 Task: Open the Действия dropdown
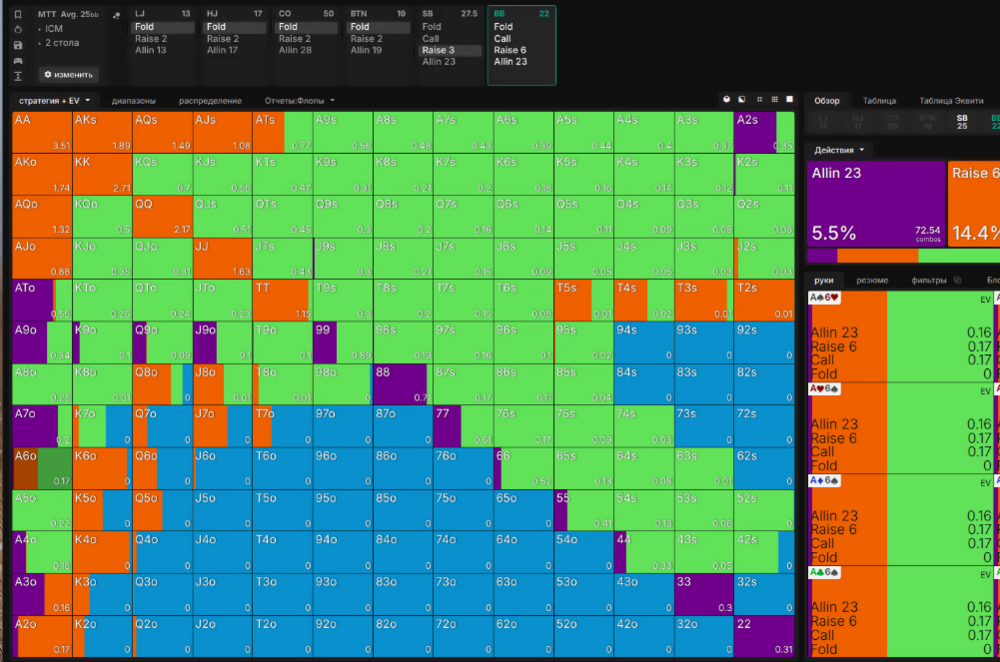(838, 150)
